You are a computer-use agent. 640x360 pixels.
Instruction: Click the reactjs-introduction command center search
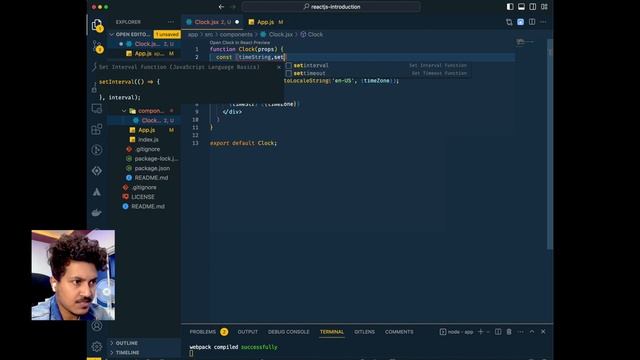click(331, 7)
